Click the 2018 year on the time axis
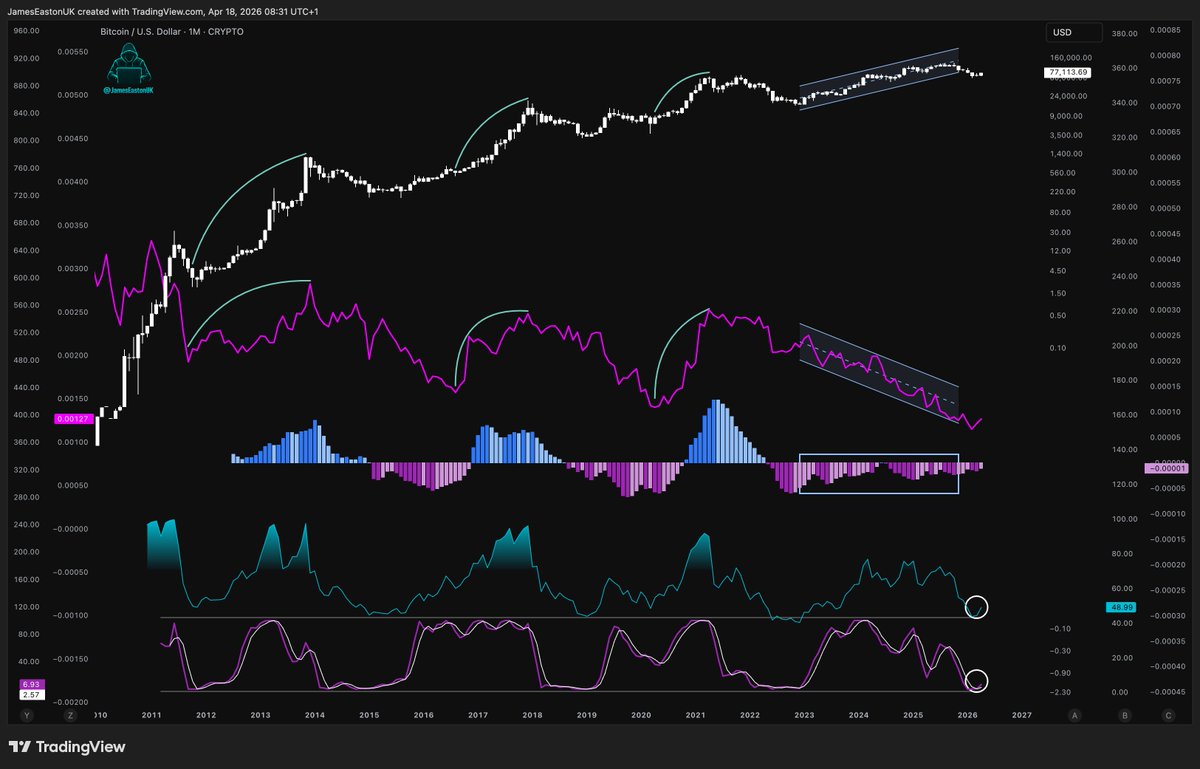1200x769 pixels. coord(532,716)
